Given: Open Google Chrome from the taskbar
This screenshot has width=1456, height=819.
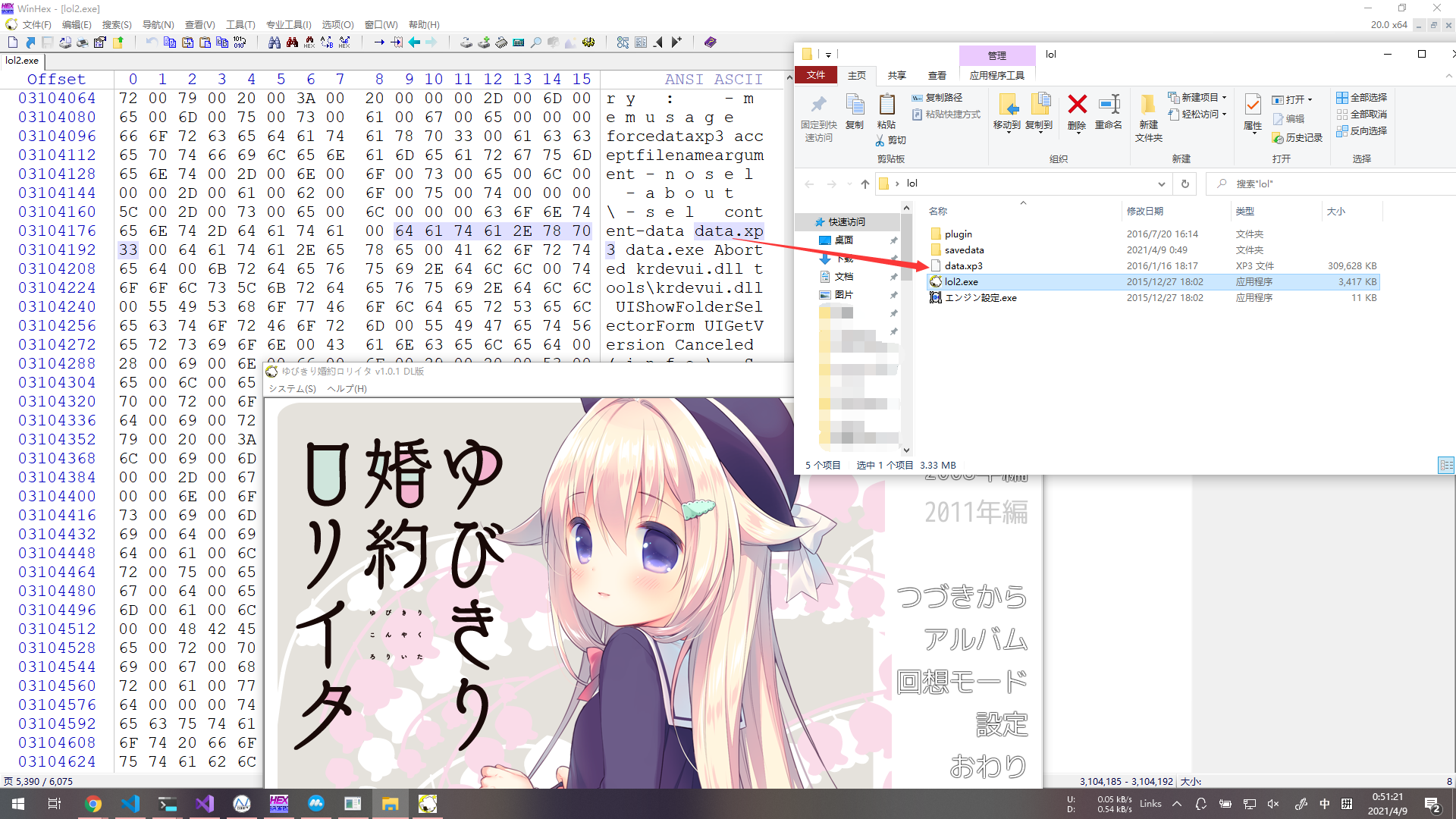Looking at the screenshot, I should click(93, 804).
